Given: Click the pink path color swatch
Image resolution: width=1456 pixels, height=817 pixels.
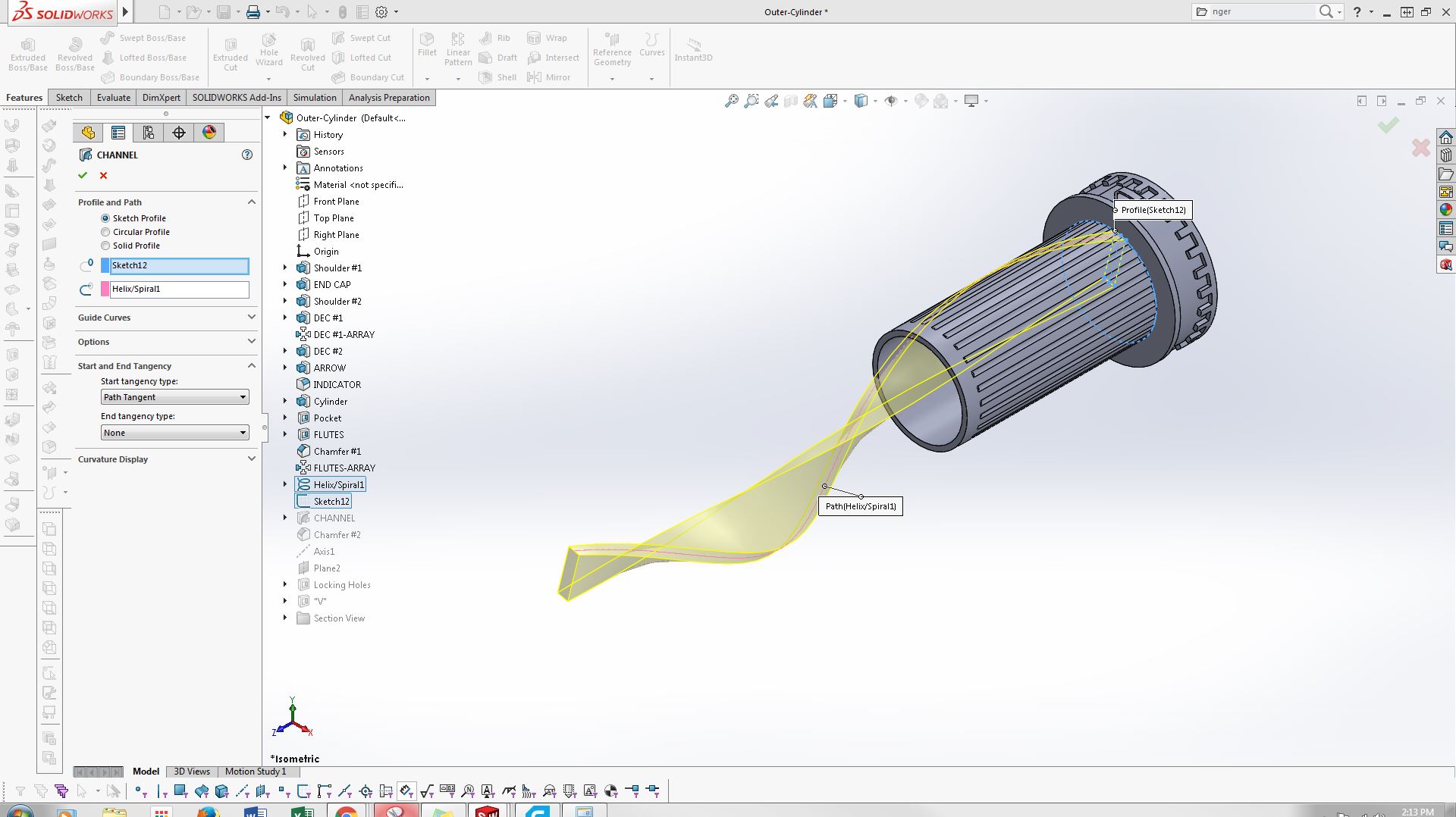Looking at the screenshot, I should (x=105, y=289).
